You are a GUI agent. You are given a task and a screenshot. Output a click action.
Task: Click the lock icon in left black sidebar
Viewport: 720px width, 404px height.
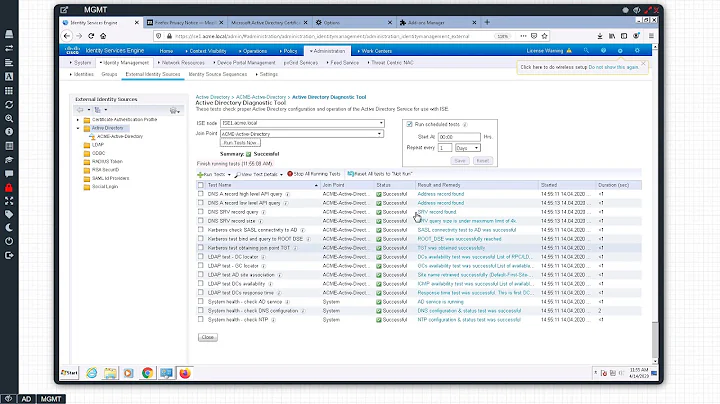point(9,188)
